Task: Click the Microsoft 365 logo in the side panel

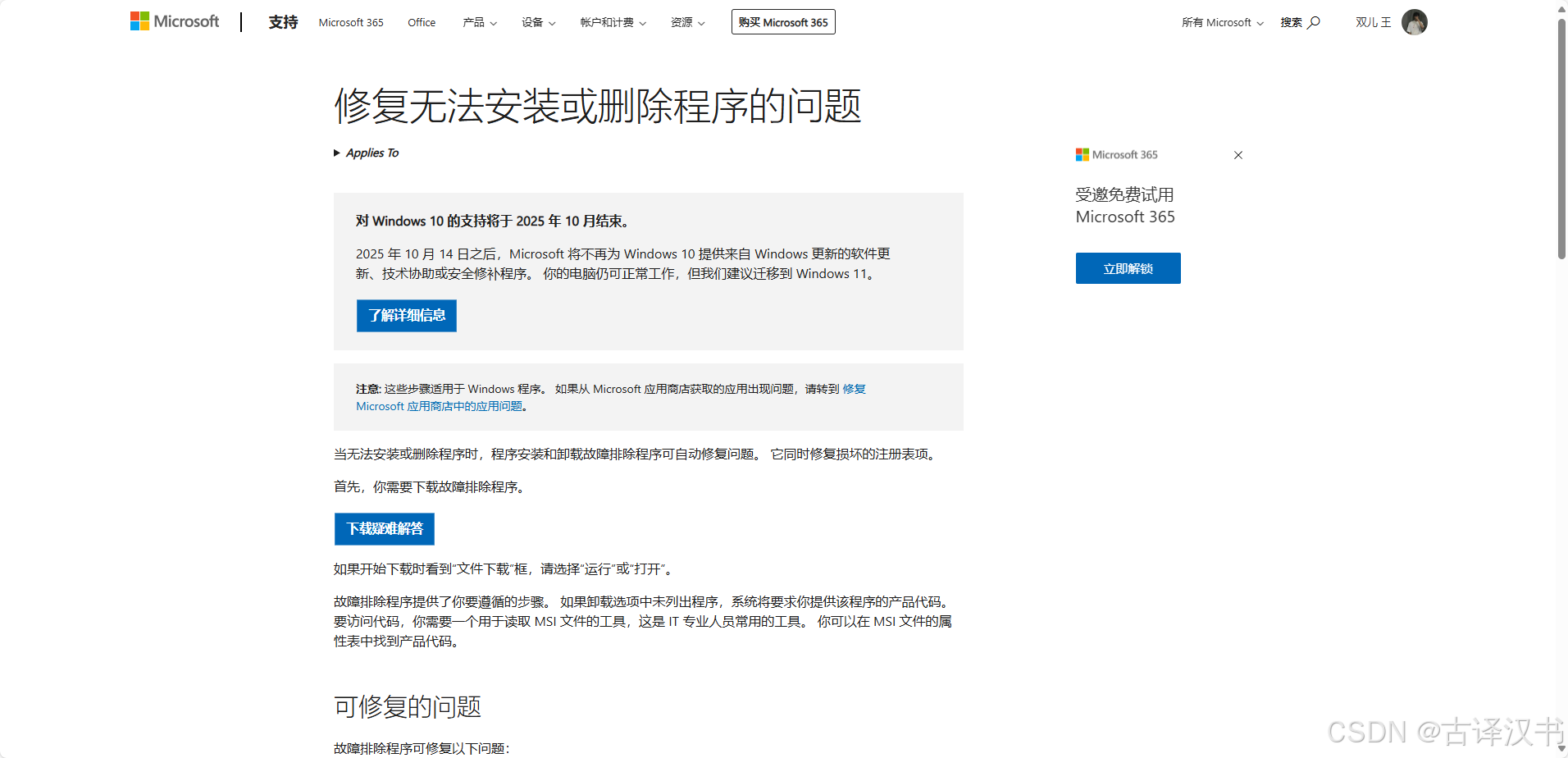Action: pyautogui.click(x=1116, y=154)
